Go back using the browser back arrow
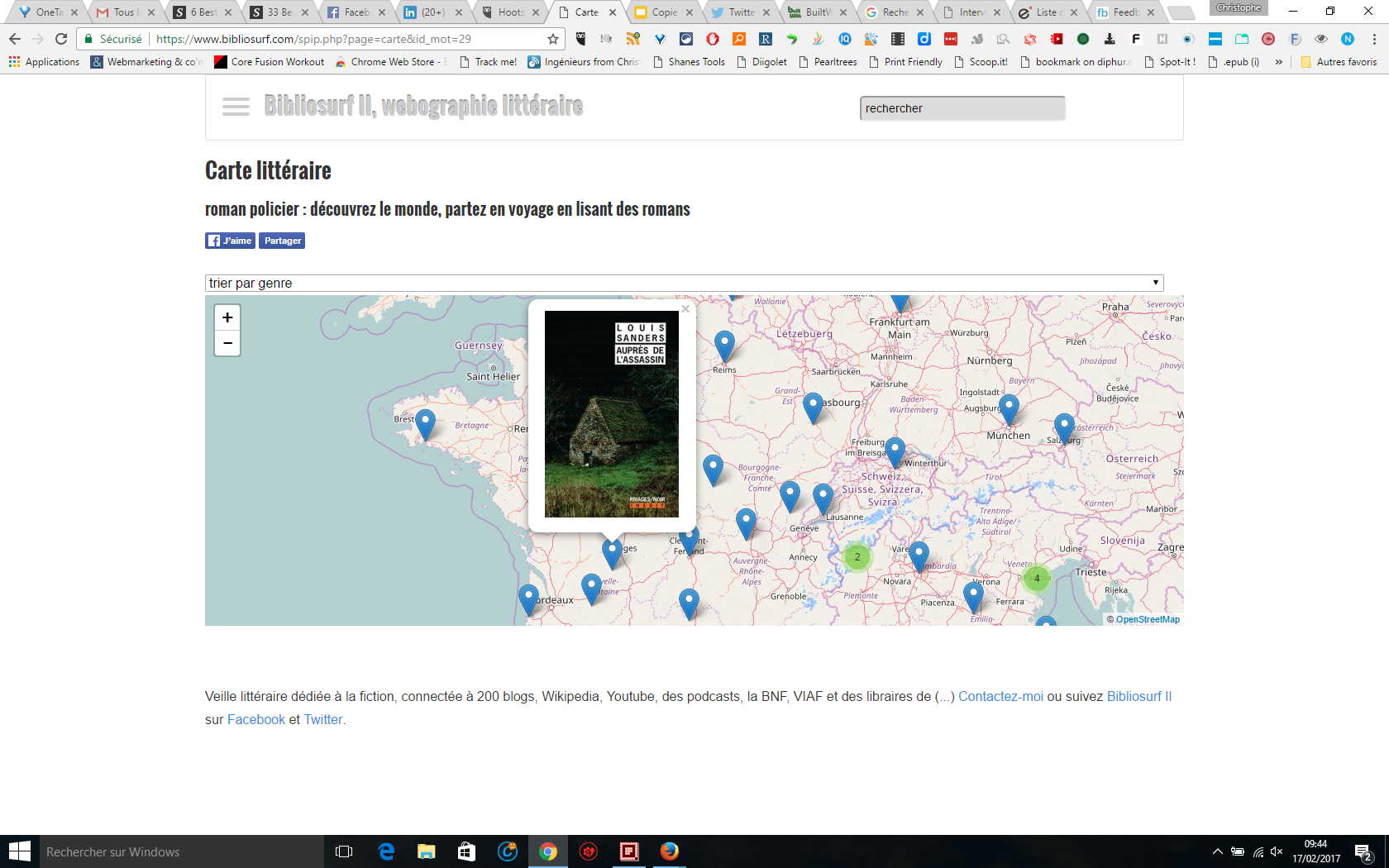The width and height of the screenshot is (1389, 868). pyautogui.click(x=14, y=39)
